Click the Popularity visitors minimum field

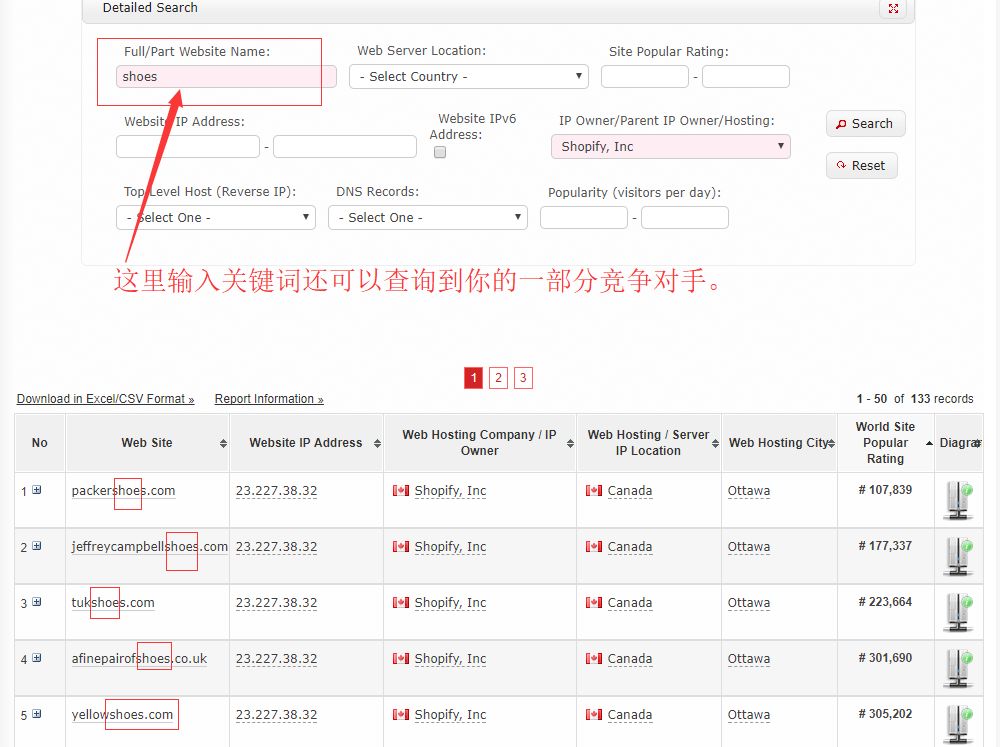tap(584, 218)
